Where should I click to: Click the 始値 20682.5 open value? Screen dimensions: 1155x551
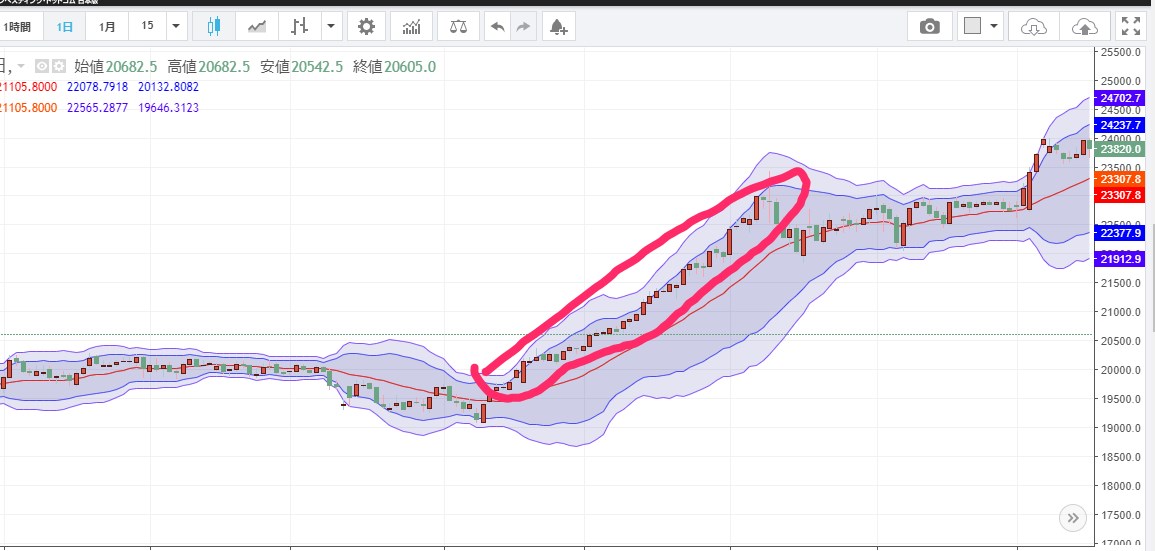pyautogui.click(x=116, y=67)
